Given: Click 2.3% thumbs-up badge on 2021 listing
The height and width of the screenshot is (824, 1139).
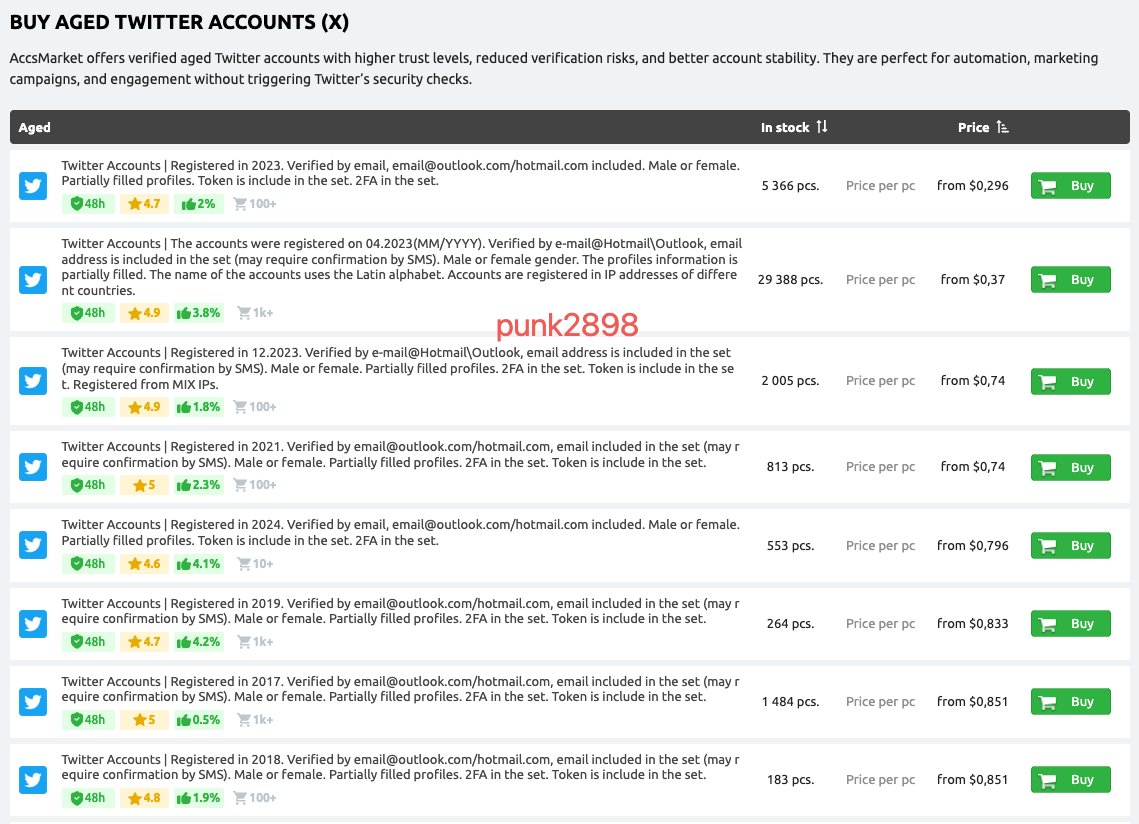Looking at the screenshot, I should tap(198, 485).
